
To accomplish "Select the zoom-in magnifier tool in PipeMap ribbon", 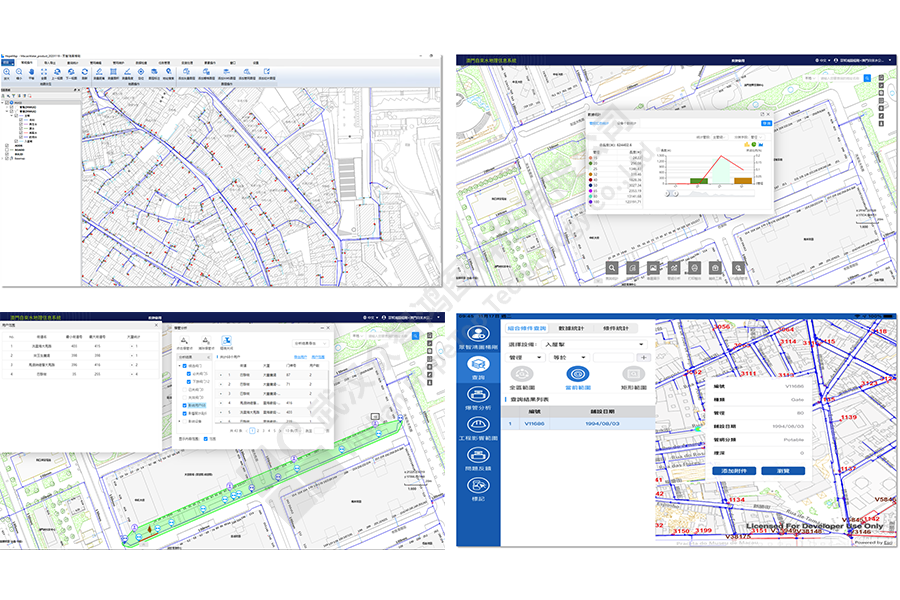I will coord(7,72).
